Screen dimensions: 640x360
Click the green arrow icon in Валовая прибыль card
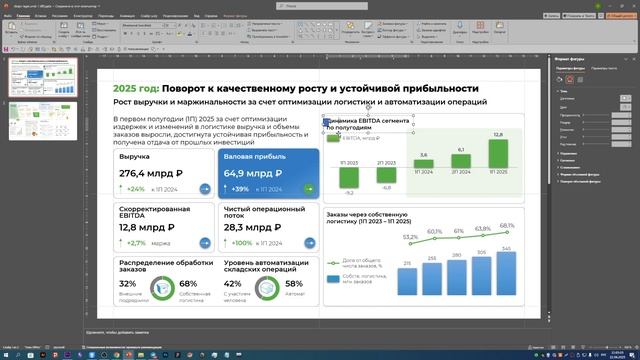(309, 189)
